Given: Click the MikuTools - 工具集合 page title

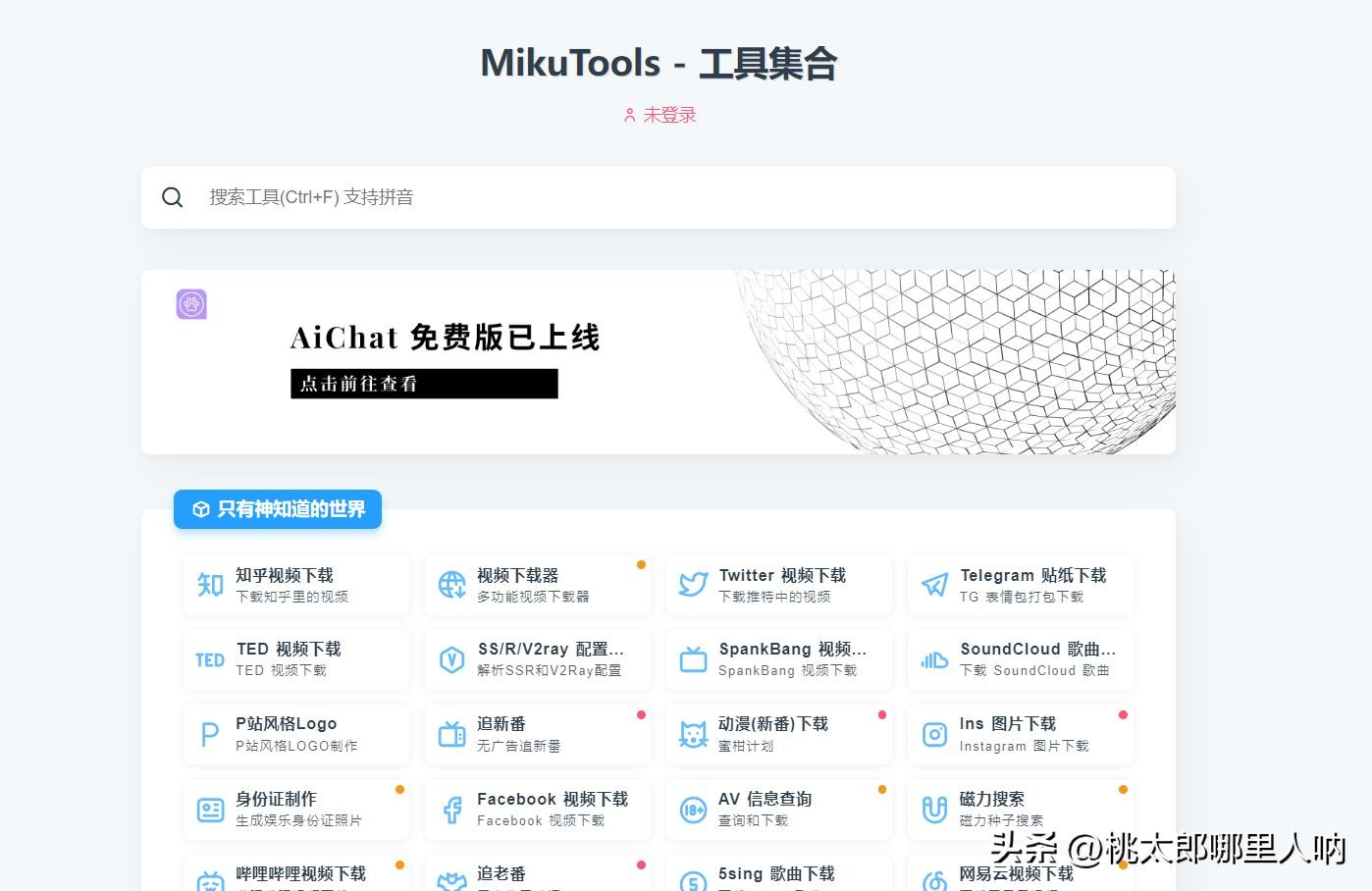Looking at the screenshot, I should click(x=659, y=64).
